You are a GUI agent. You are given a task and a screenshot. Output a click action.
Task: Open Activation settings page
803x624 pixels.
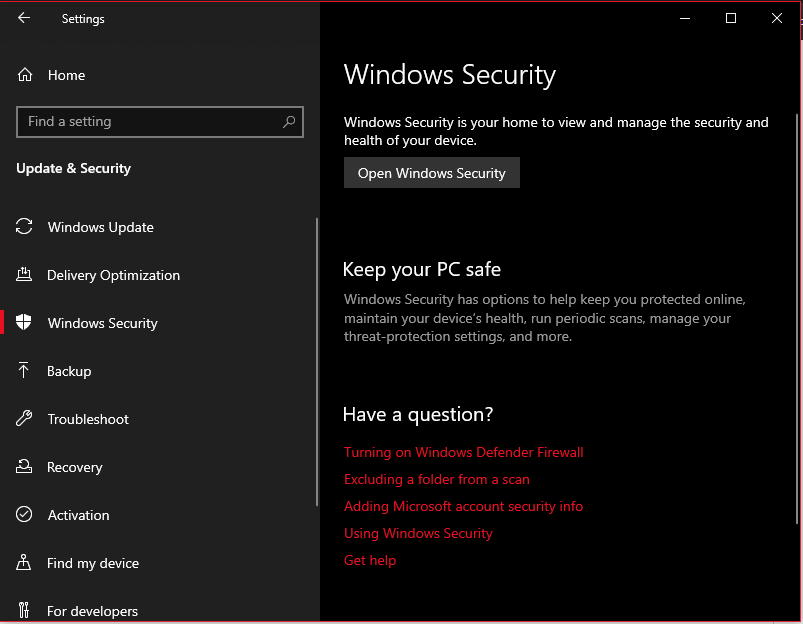78,515
